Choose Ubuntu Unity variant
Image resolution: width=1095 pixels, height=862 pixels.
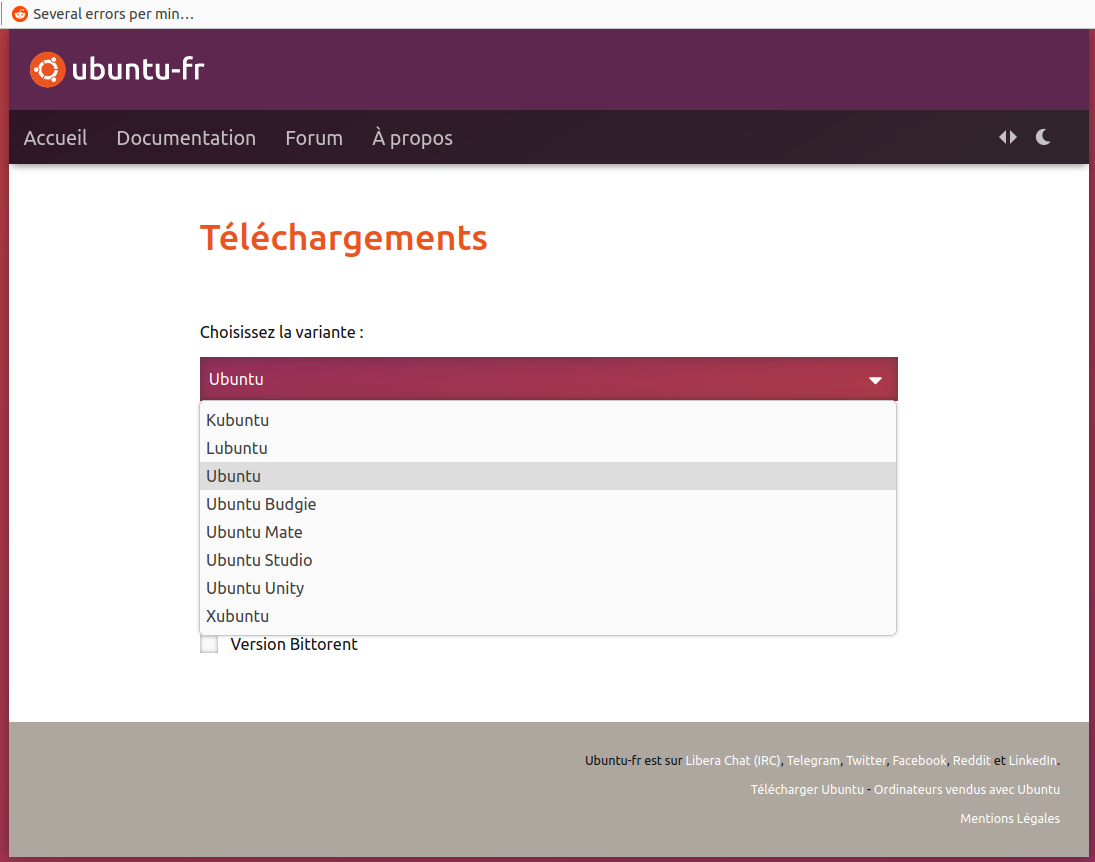[548, 587]
